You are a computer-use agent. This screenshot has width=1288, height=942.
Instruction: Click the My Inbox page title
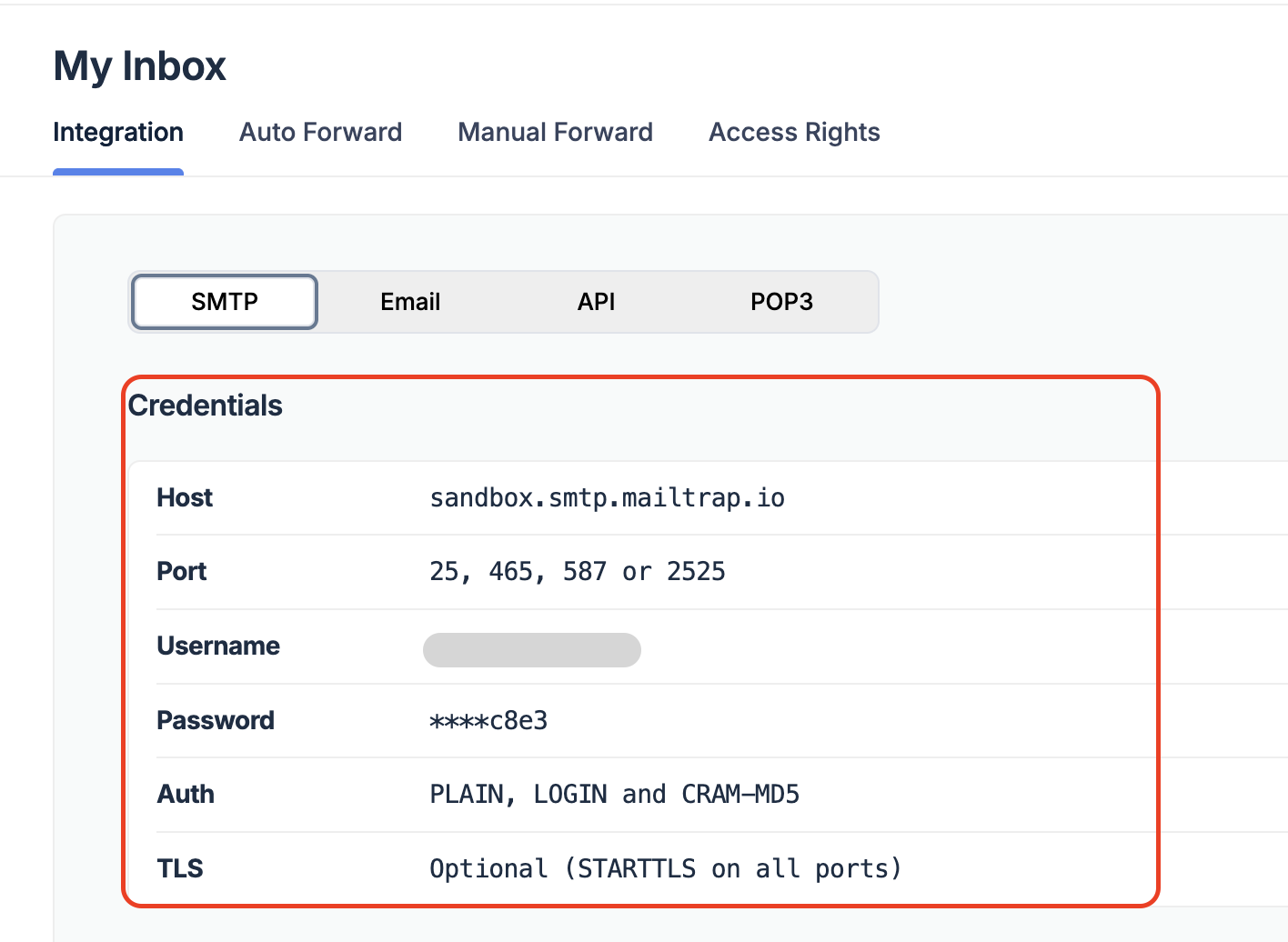[x=139, y=65]
